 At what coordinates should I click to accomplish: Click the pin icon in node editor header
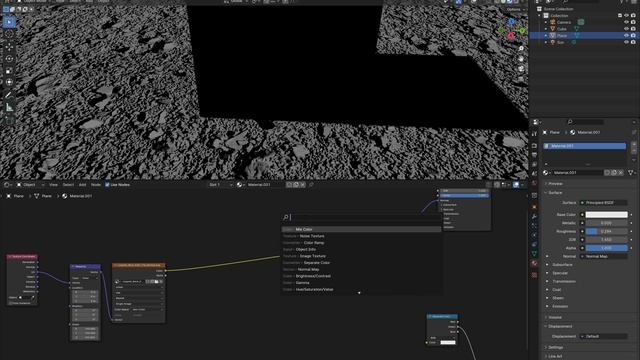(x=311, y=184)
